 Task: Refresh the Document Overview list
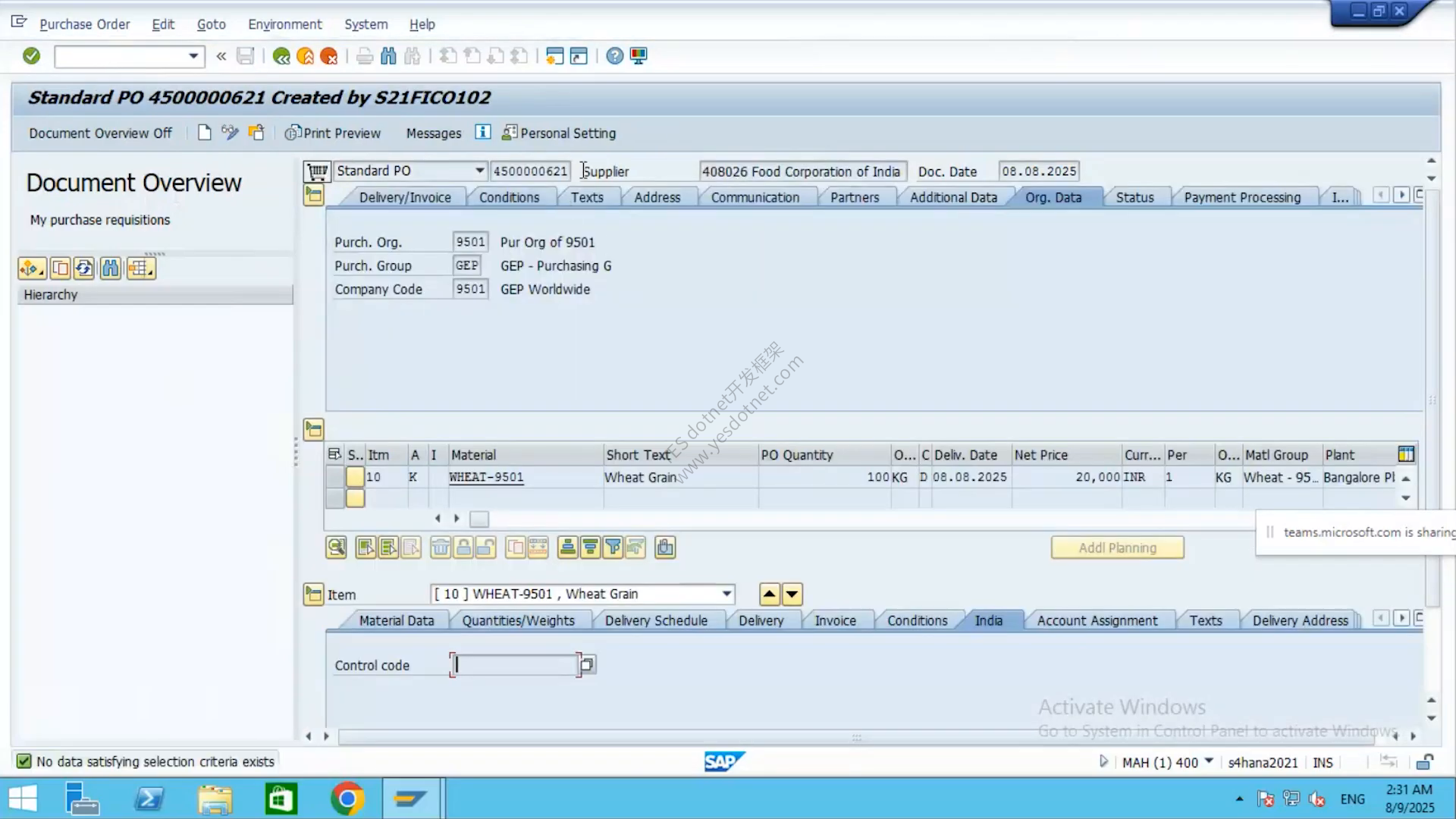[84, 268]
